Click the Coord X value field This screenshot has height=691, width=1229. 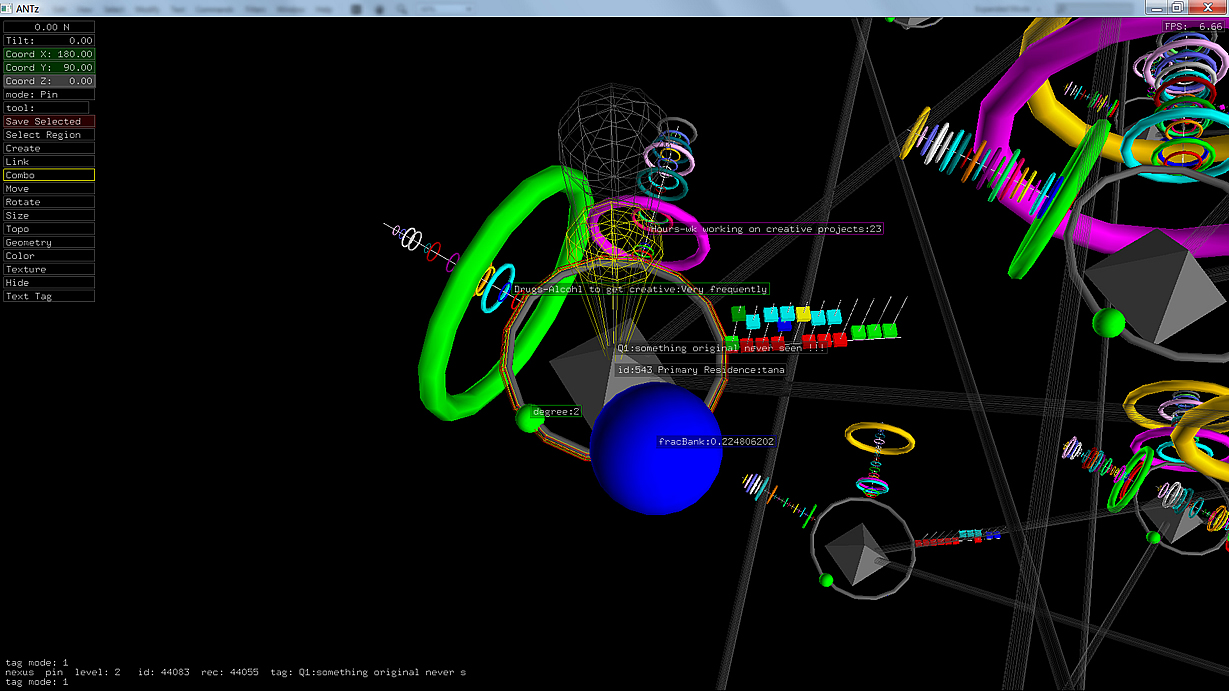coord(49,54)
